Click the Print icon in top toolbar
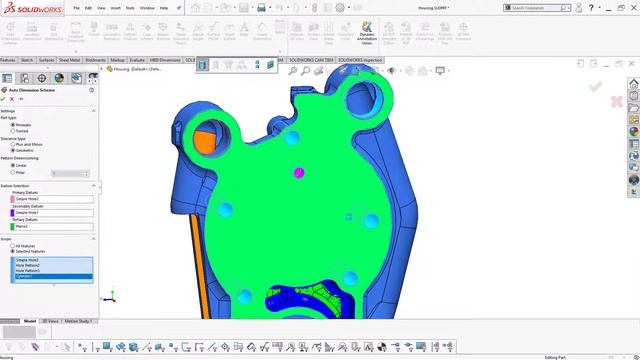 point(261,8)
